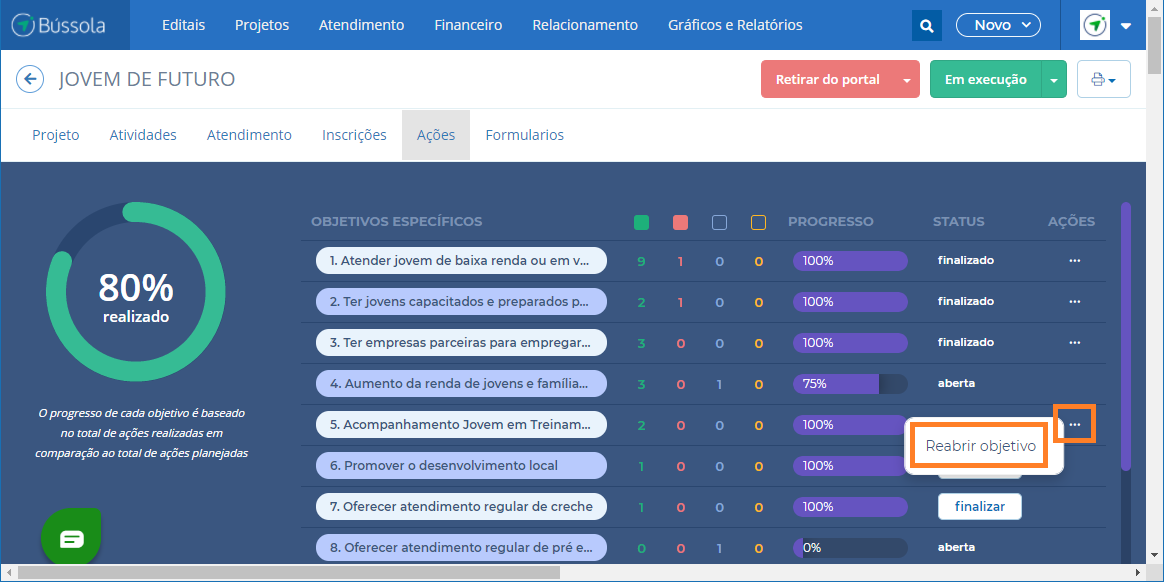Click the green square column legend
Screen dimensions: 1164x582
(641, 222)
